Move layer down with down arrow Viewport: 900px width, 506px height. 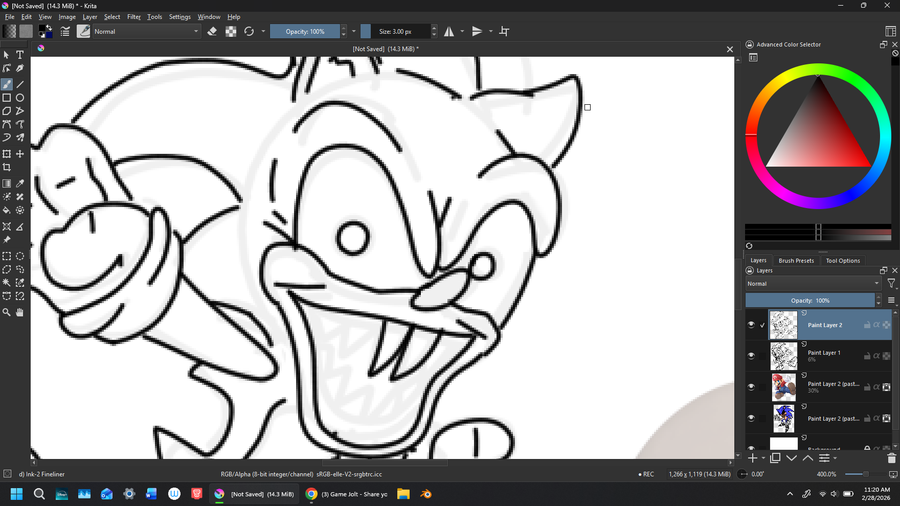[792, 458]
